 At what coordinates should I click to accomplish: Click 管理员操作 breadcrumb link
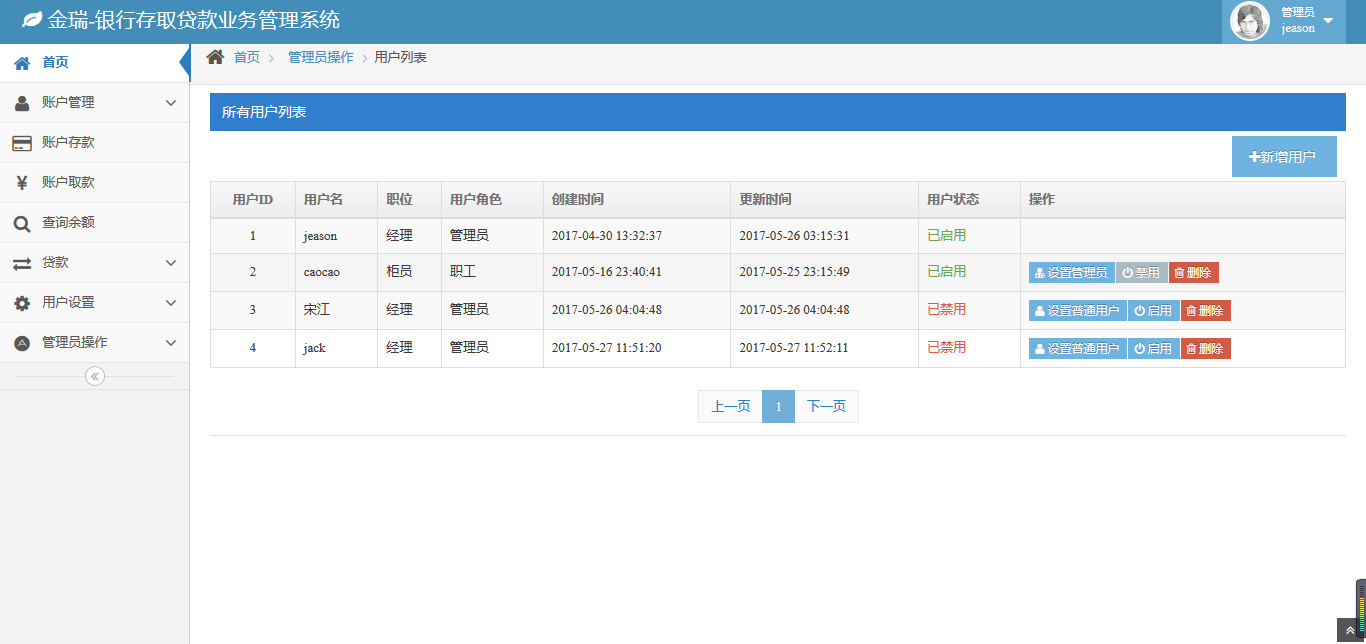point(321,58)
